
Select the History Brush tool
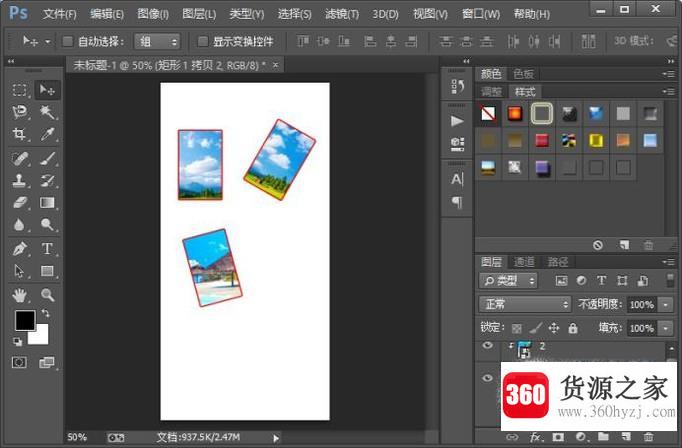(x=47, y=181)
